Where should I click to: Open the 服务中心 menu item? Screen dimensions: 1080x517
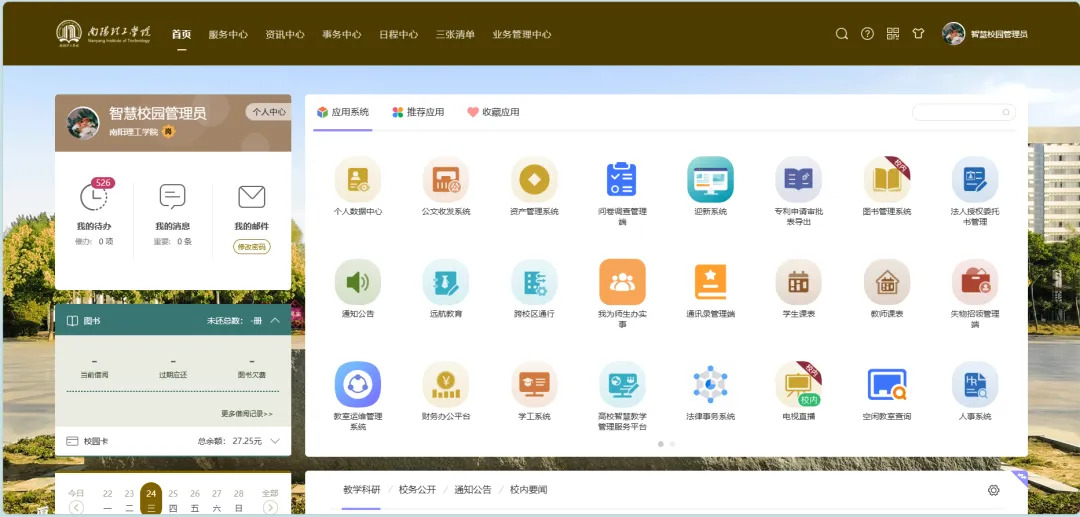228,35
